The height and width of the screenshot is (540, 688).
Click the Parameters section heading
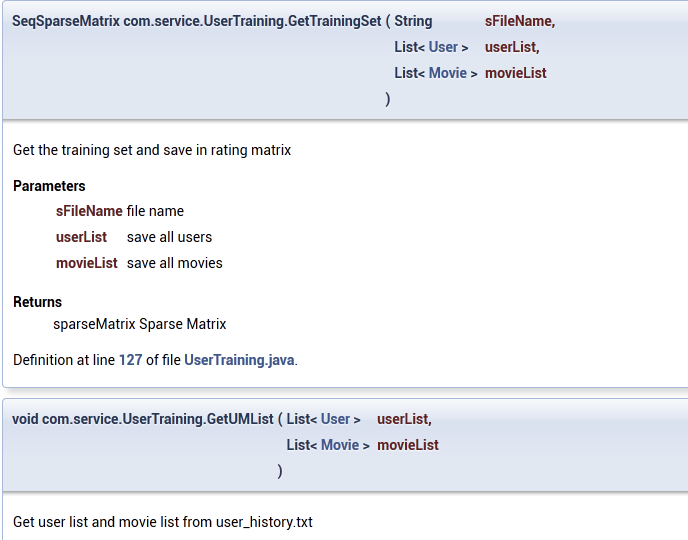(49, 186)
